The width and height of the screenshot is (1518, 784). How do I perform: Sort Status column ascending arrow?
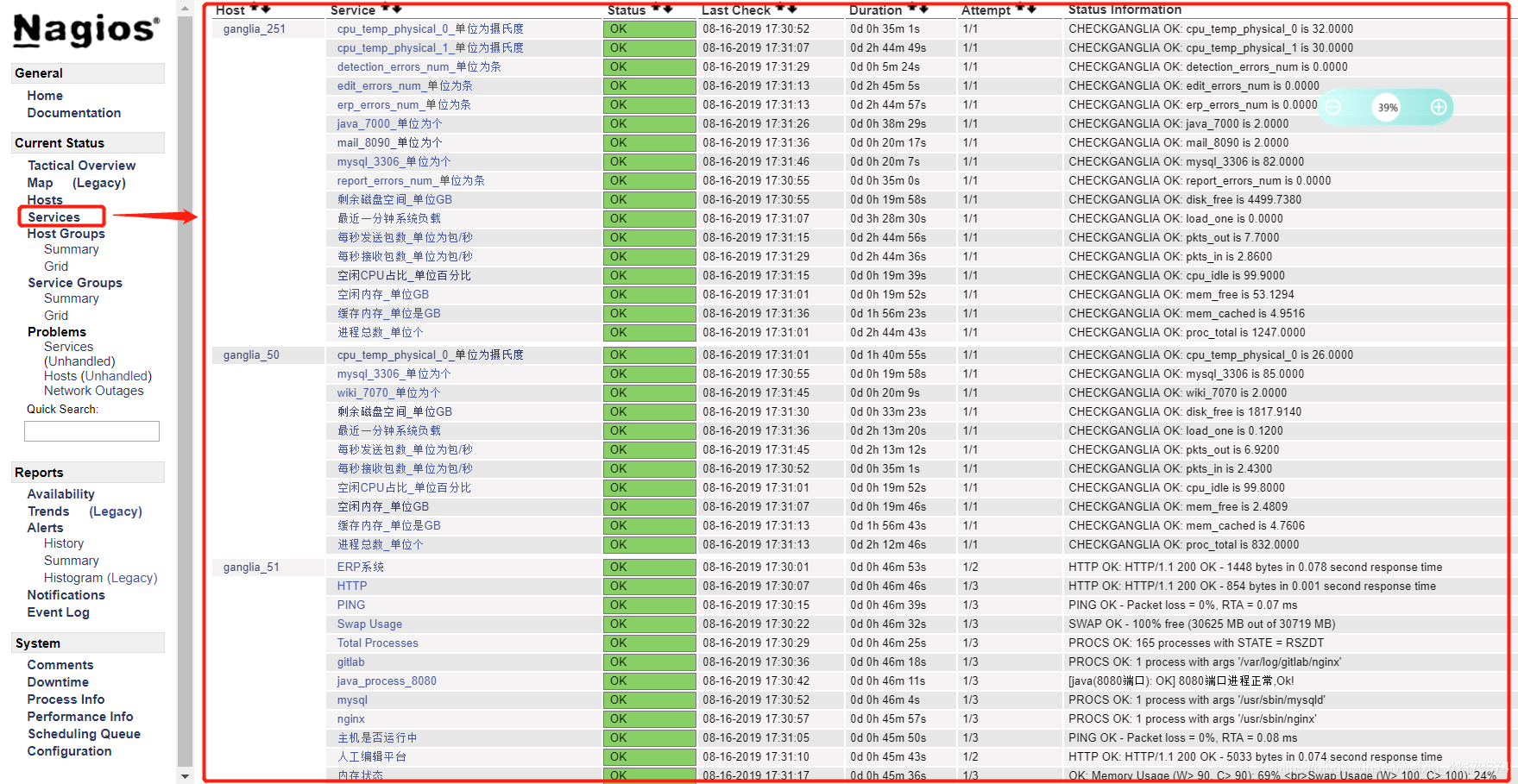click(656, 9)
